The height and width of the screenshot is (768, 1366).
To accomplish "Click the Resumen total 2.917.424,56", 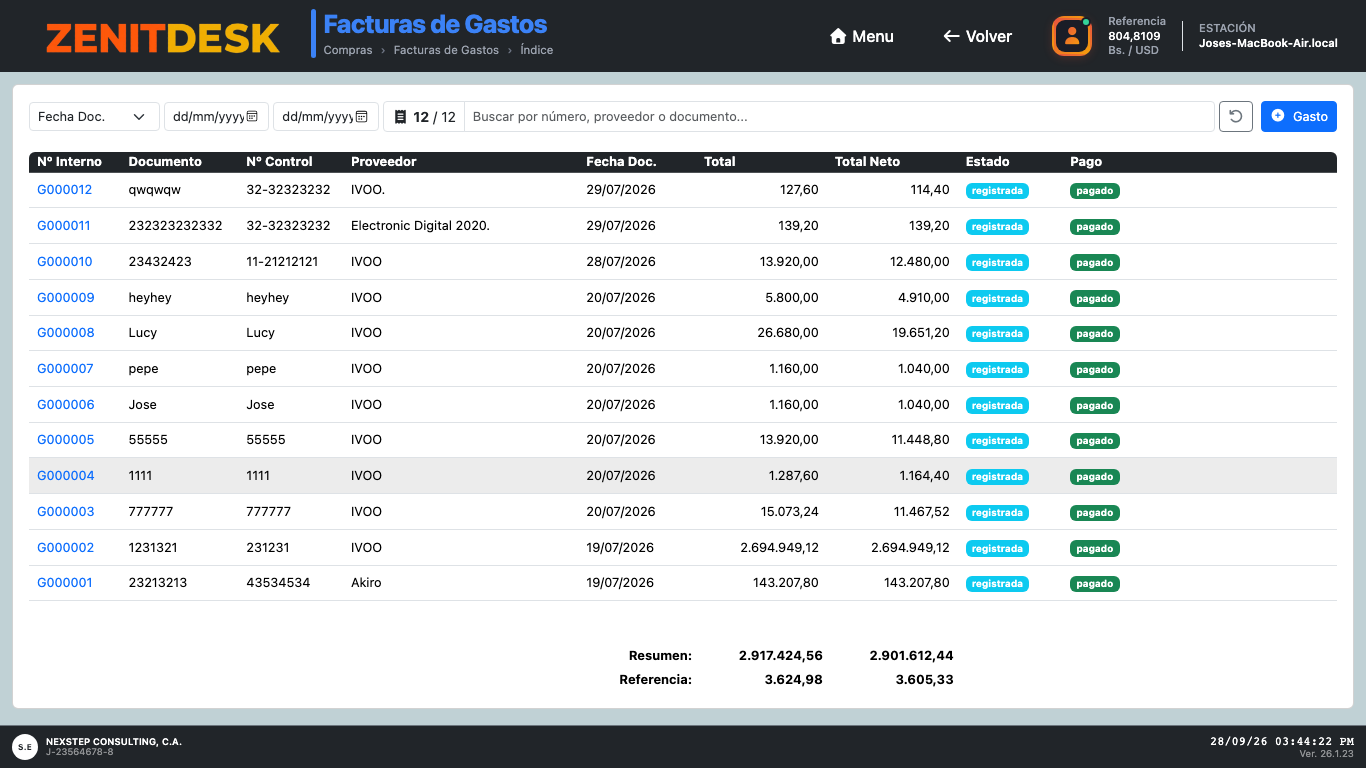I will [x=781, y=656].
